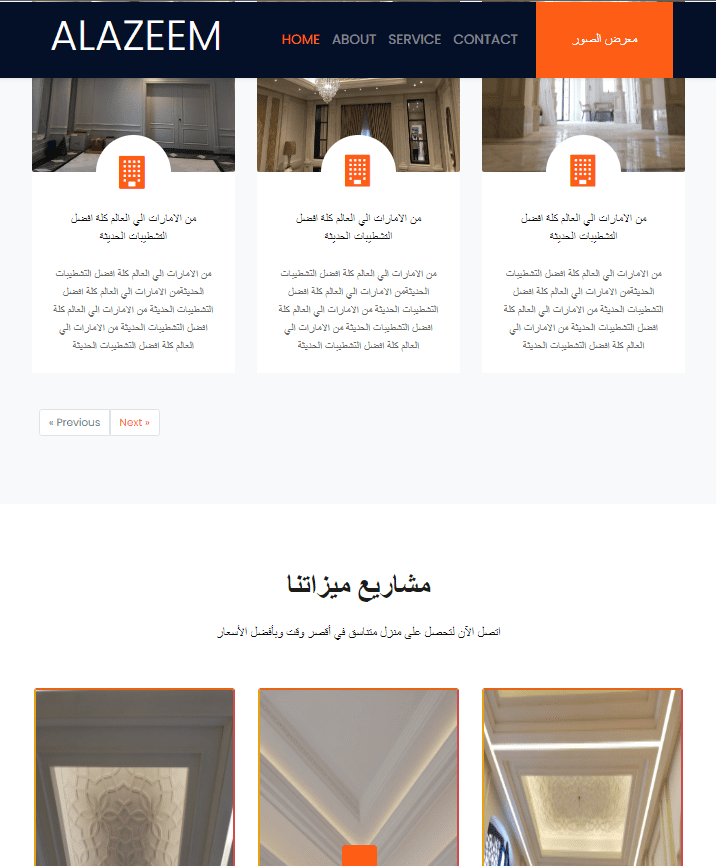
Task: Click the right card's Arabic title
Action: [x=583, y=227]
